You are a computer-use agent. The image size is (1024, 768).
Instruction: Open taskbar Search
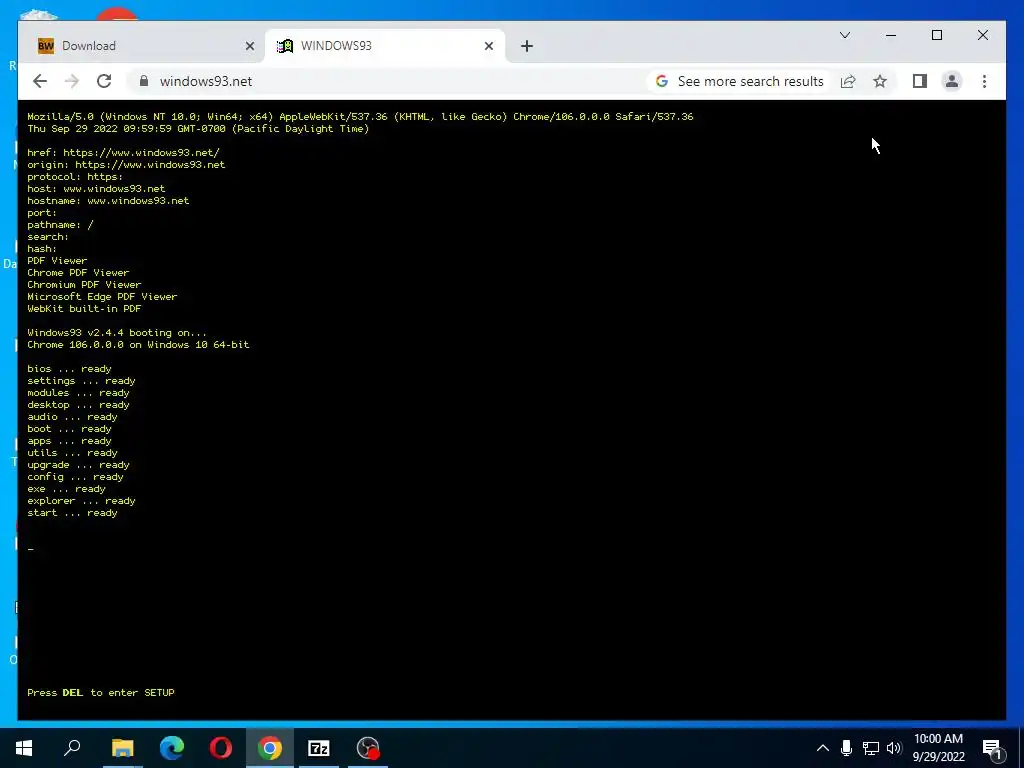[72, 748]
